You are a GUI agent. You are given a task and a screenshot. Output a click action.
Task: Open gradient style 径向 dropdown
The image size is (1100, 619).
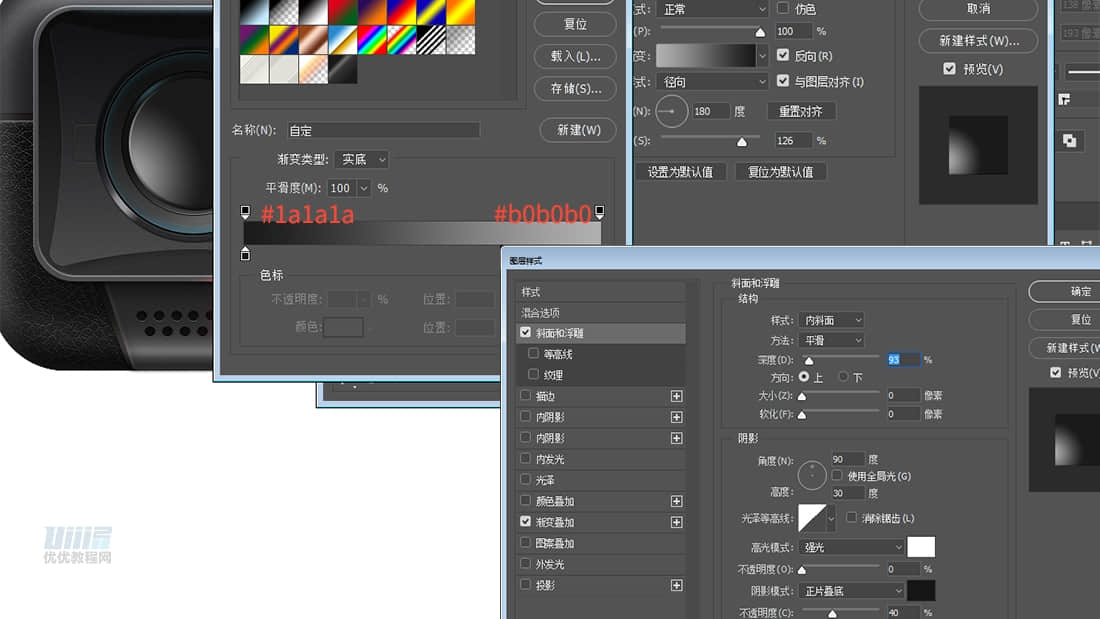coord(712,82)
